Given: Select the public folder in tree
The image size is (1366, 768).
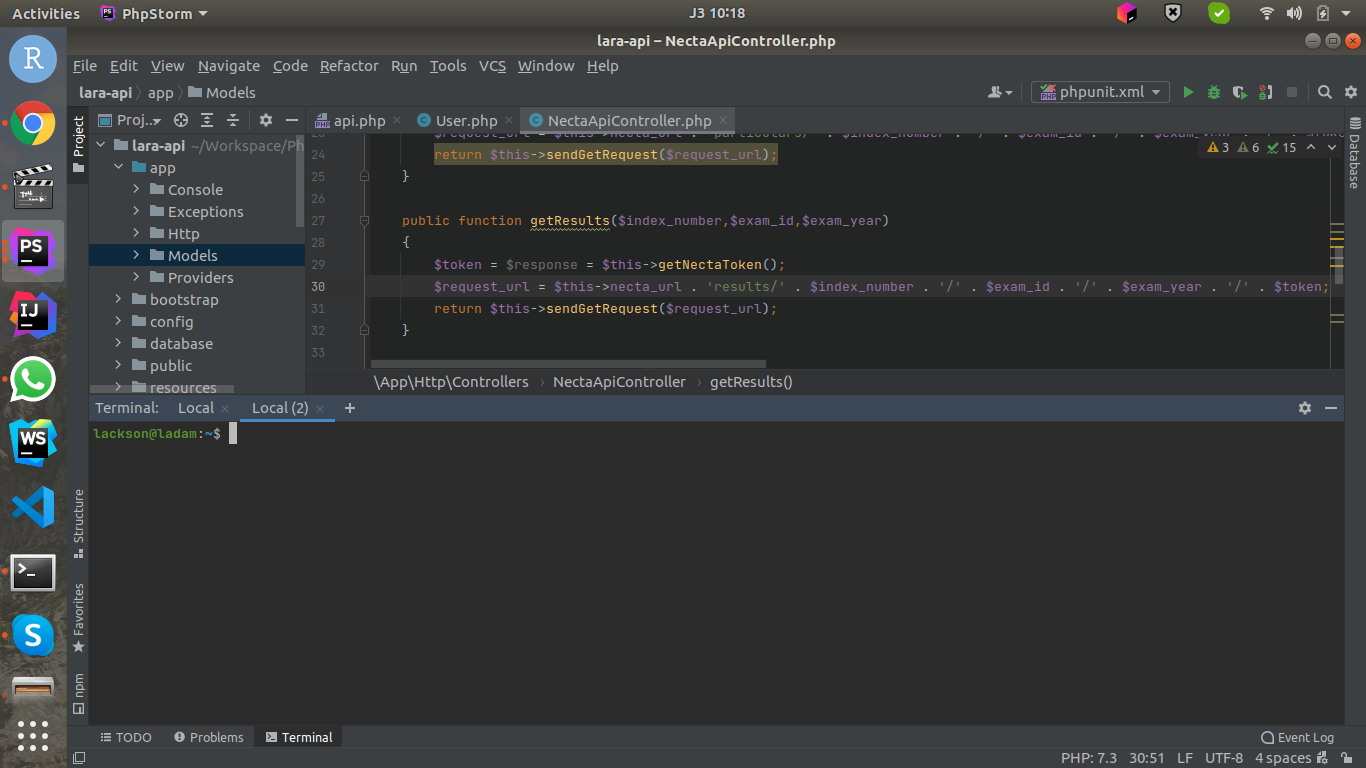Looking at the screenshot, I should [170, 365].
